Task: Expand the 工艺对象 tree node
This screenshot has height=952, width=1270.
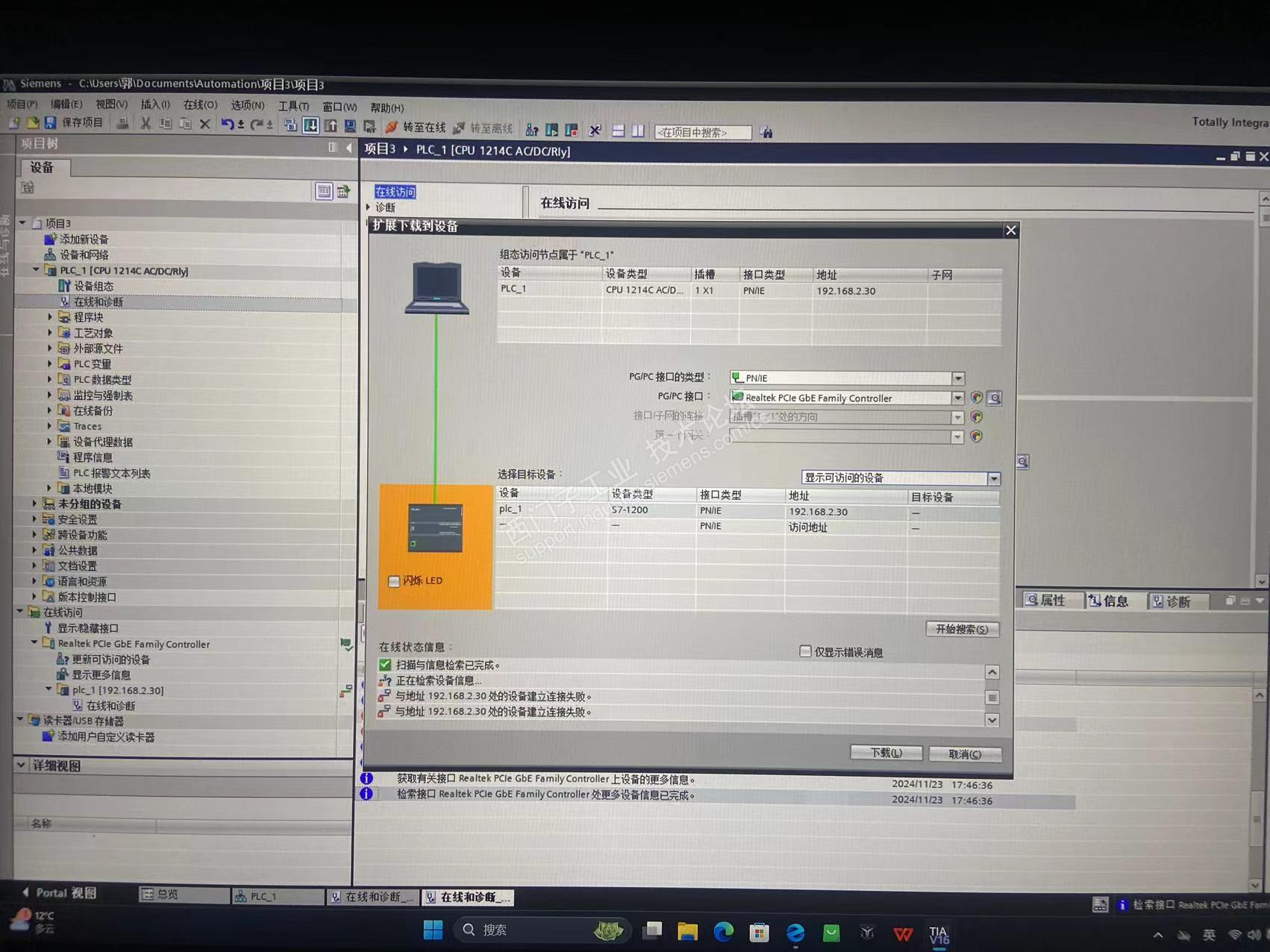Action: pos(51,333)
